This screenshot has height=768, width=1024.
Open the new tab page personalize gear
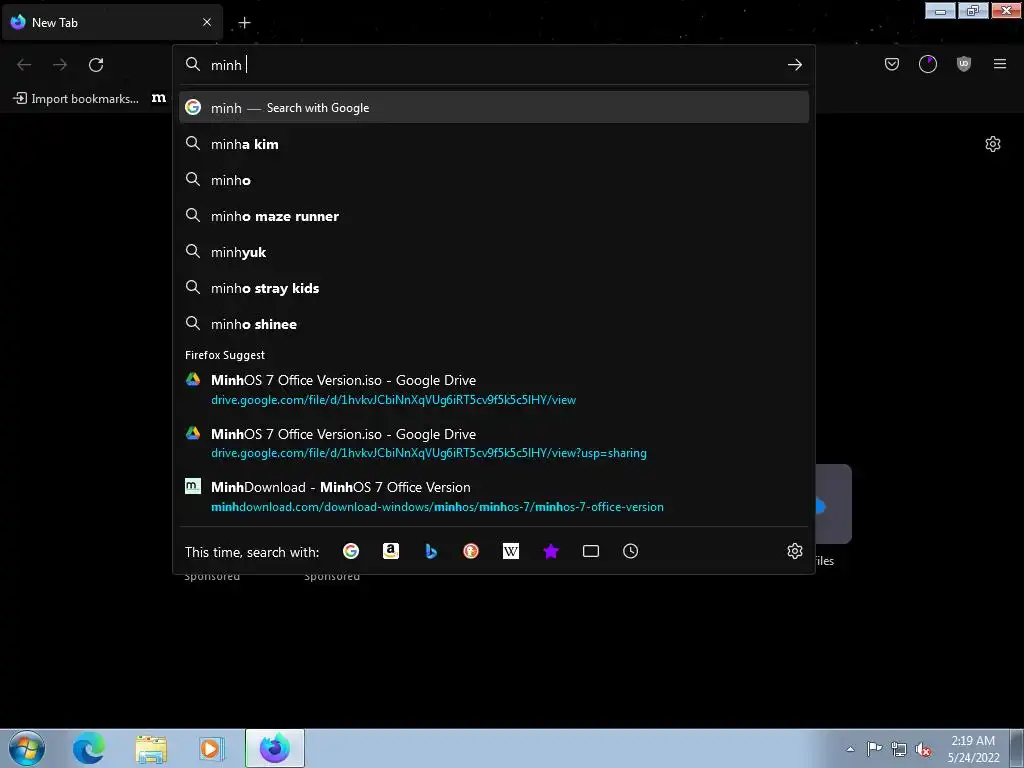pyautogui.click(x=993, y=144)
